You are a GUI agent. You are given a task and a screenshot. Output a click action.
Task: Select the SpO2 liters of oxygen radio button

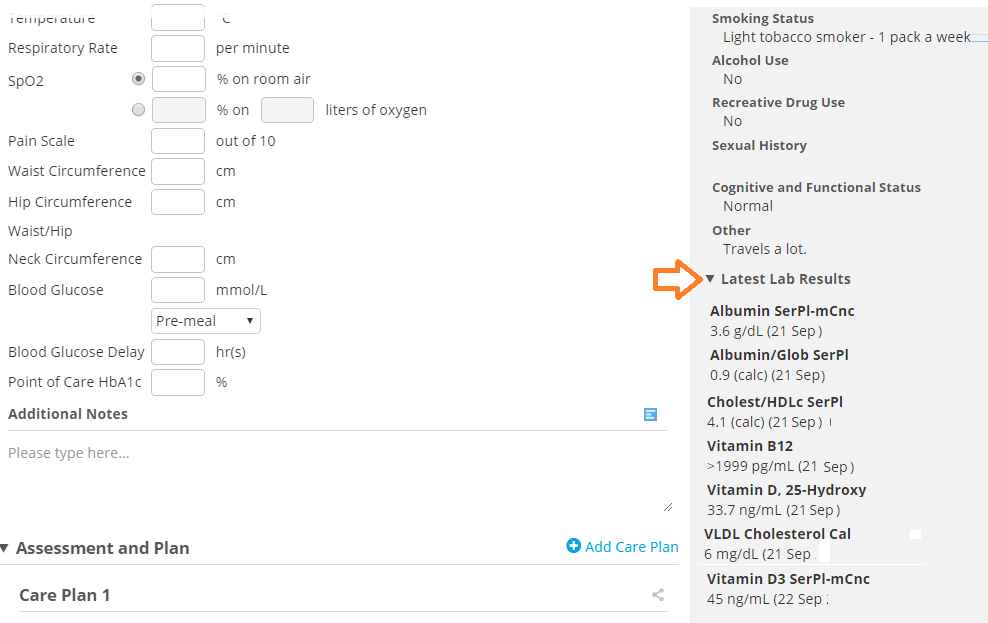coord(138,110)
